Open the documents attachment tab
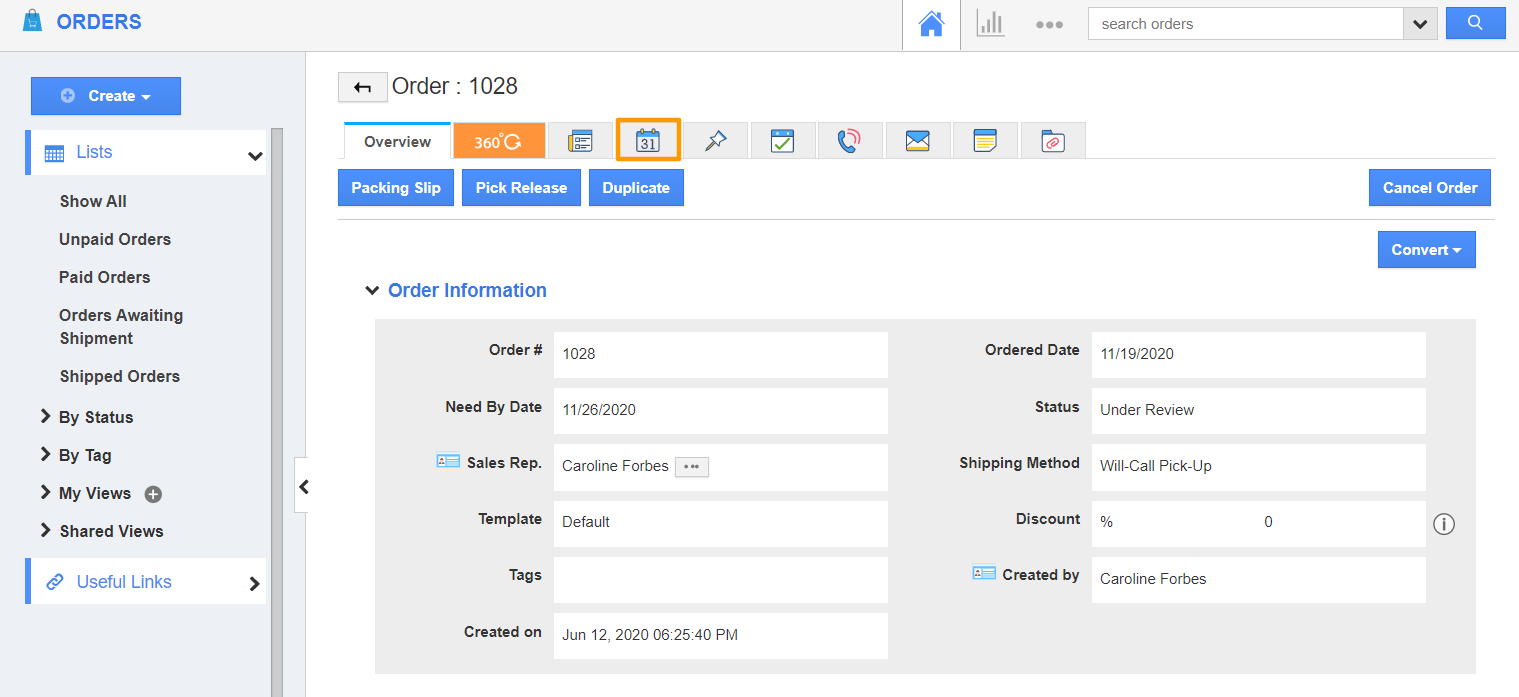 [1052, 141]
